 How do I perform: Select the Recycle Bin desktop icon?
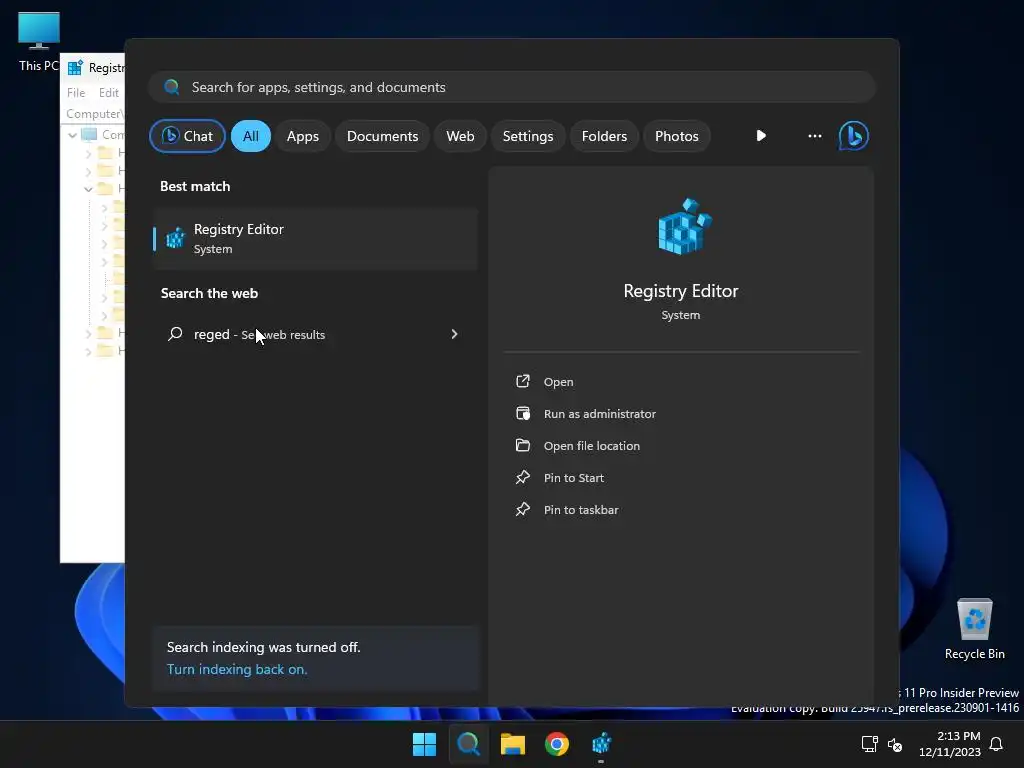974,629
